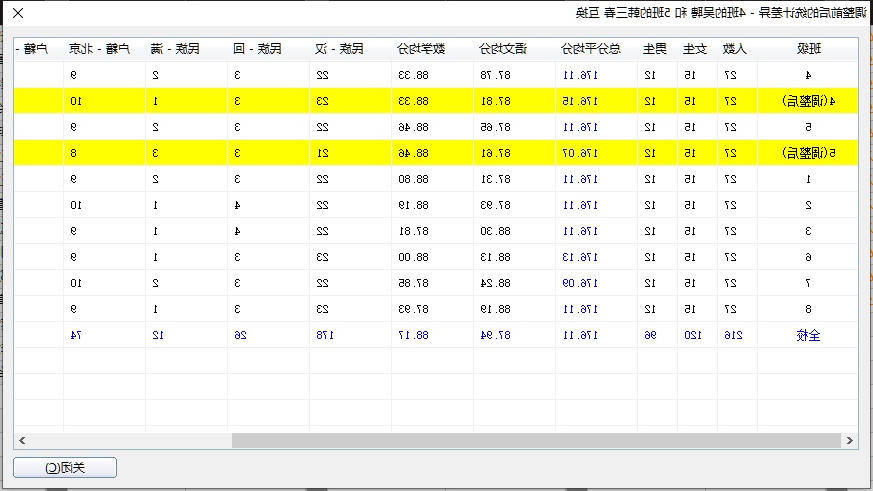
Task: Click the 87.85 math average cell
Action: coord(433,283)
